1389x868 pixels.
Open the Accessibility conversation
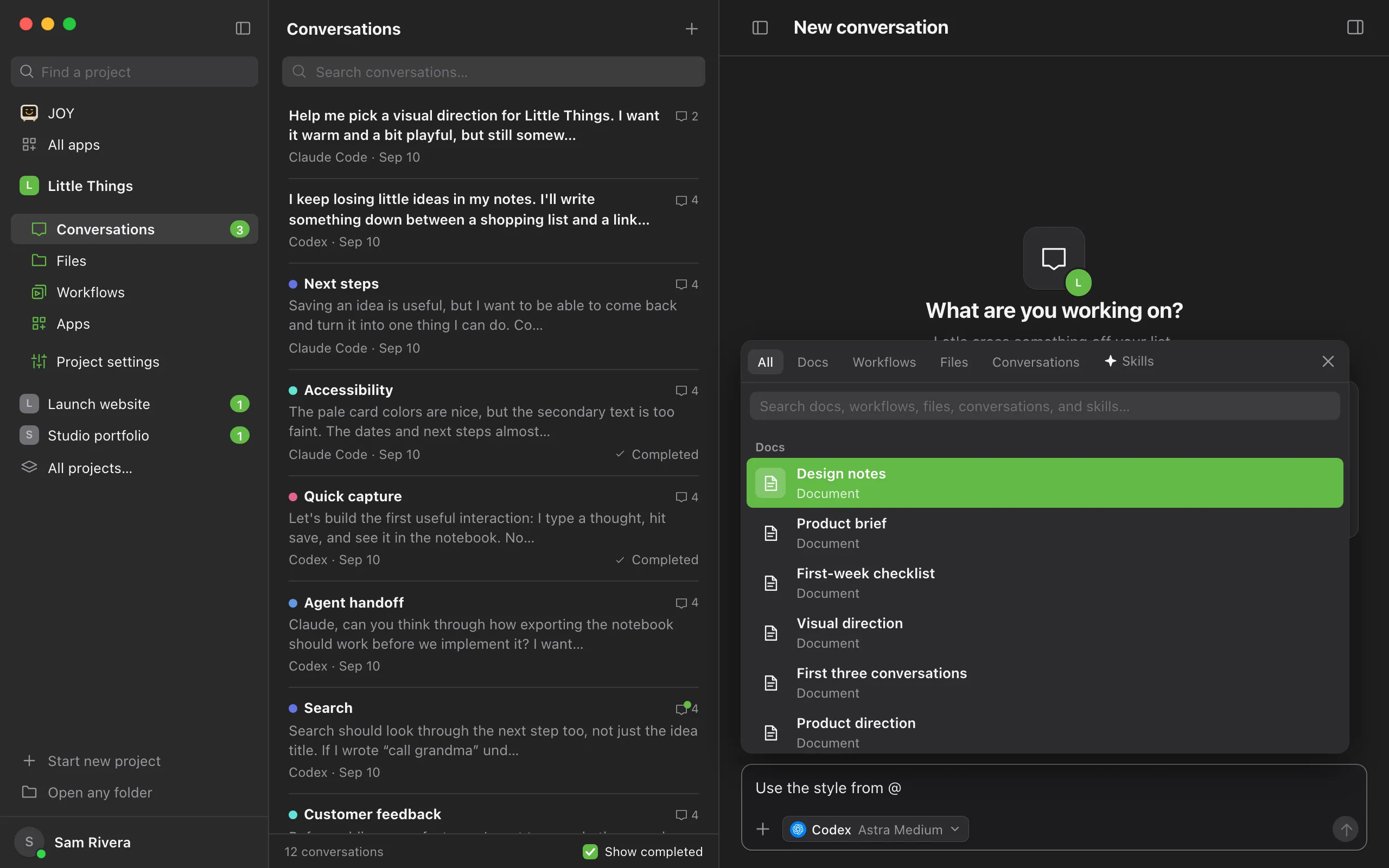pyautogui.click(x=493, y=422)
